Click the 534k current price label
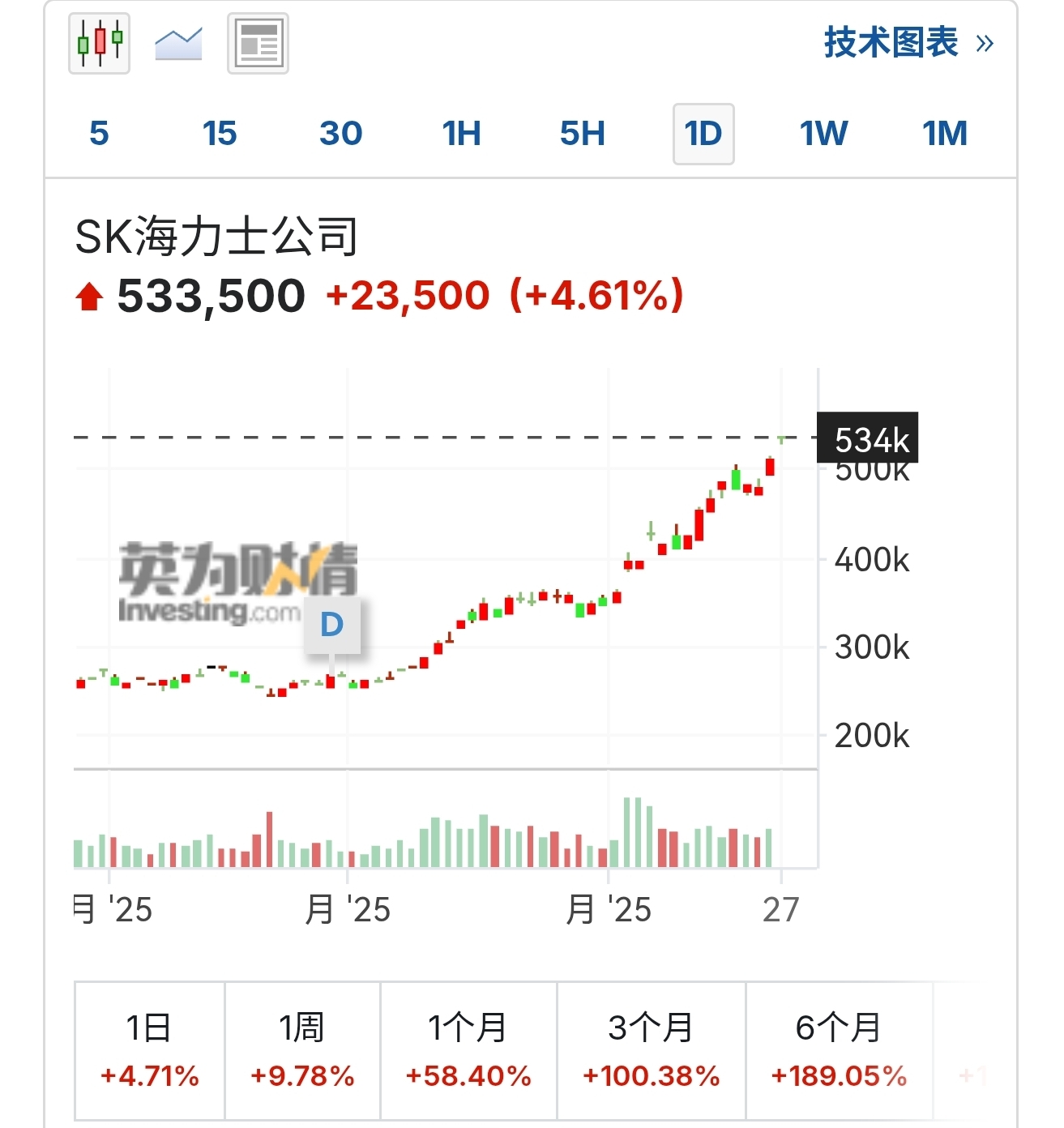 tap(867, 438)
